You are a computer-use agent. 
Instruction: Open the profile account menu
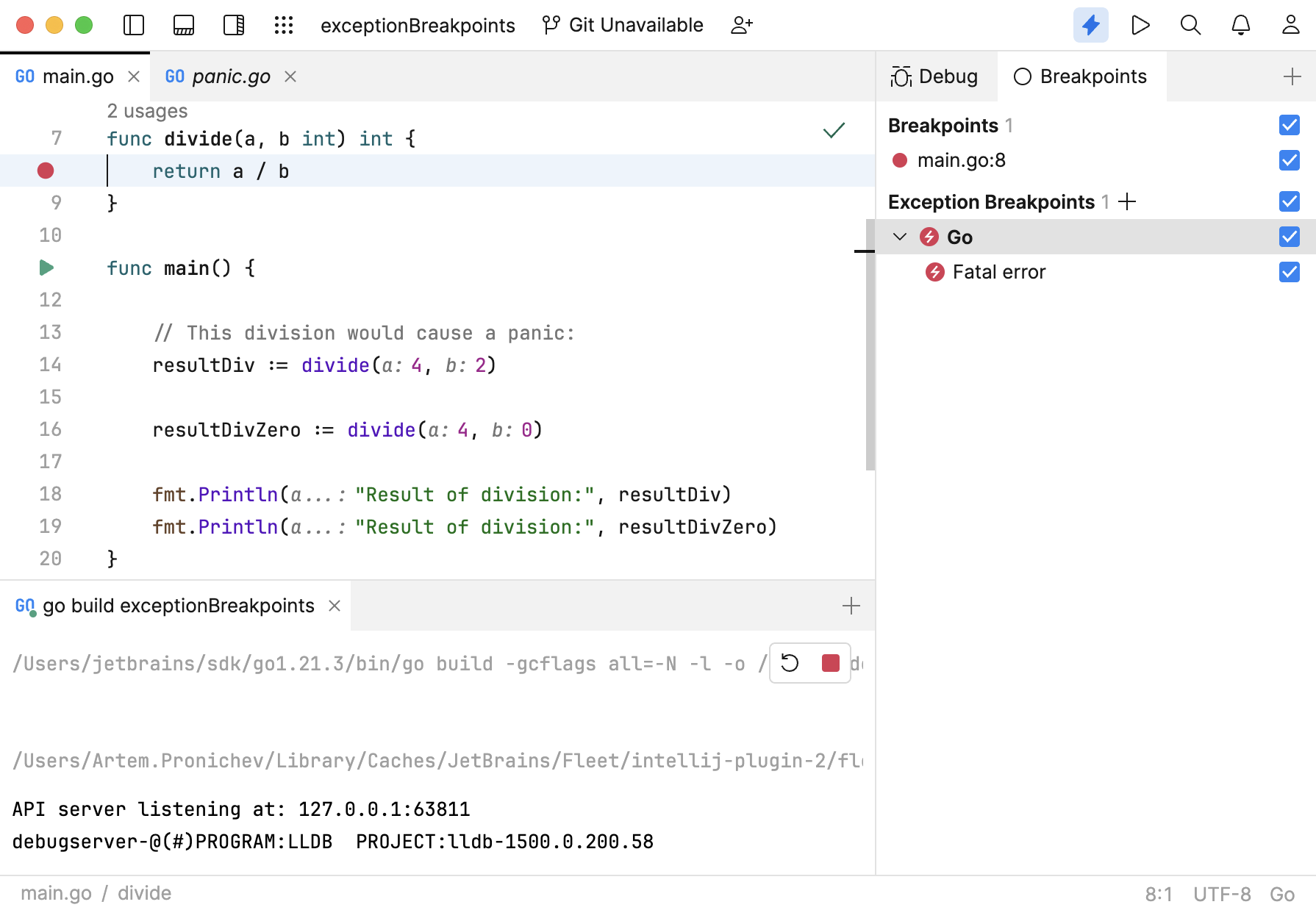click(x=1290, y=24)
